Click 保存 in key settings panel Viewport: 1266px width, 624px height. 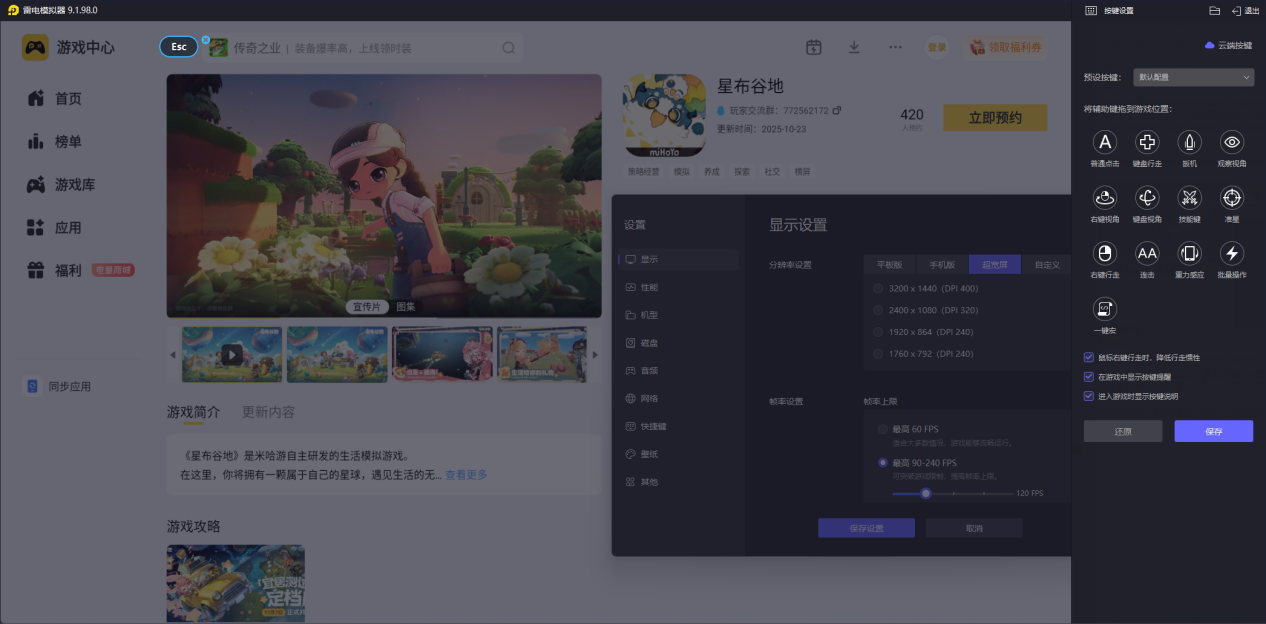[x=1214, y=431]
